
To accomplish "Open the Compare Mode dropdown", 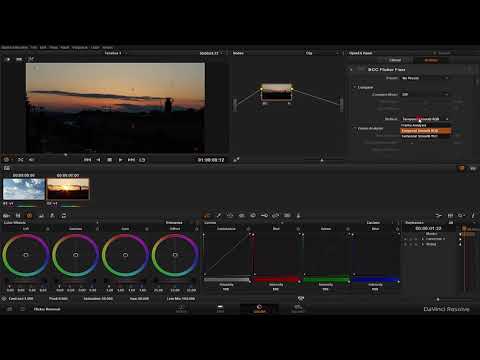I will 425,95.
